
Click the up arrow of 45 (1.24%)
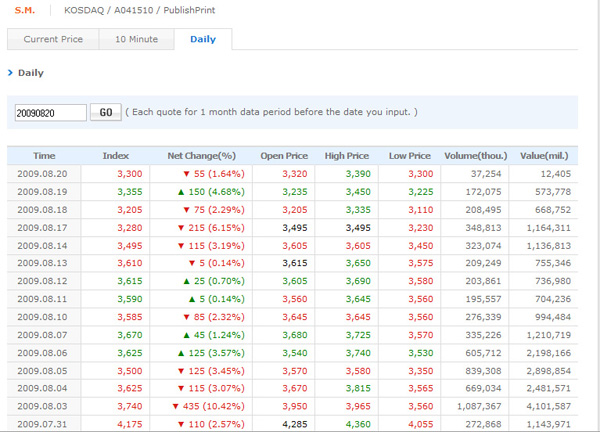[186, 335]
